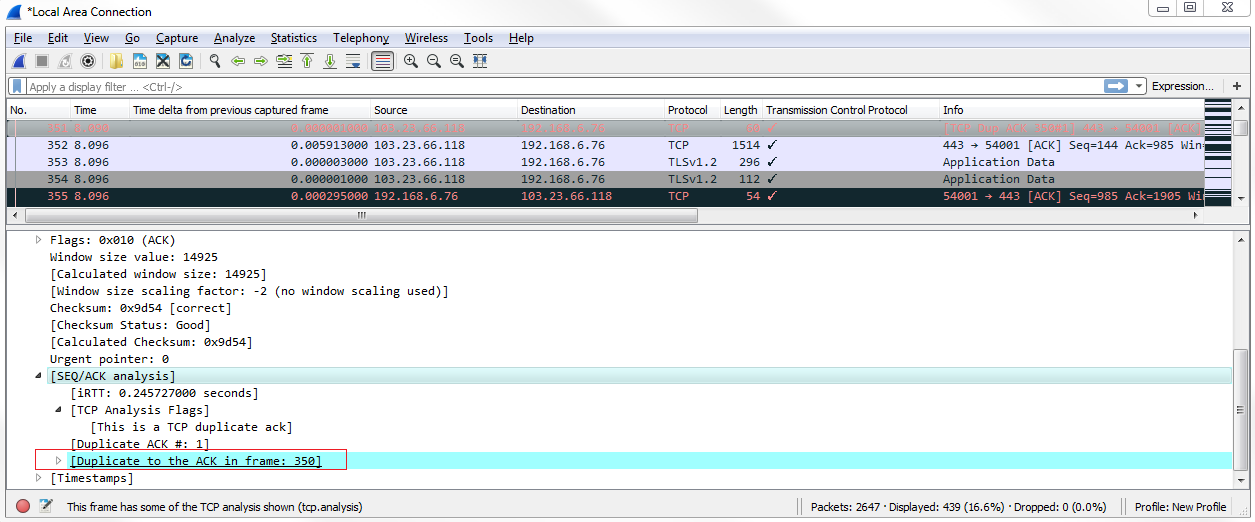The width and height of the screenshot is (1255, 522).
Task: Select Window size value: 14925 line
Action: pos(134,257)
